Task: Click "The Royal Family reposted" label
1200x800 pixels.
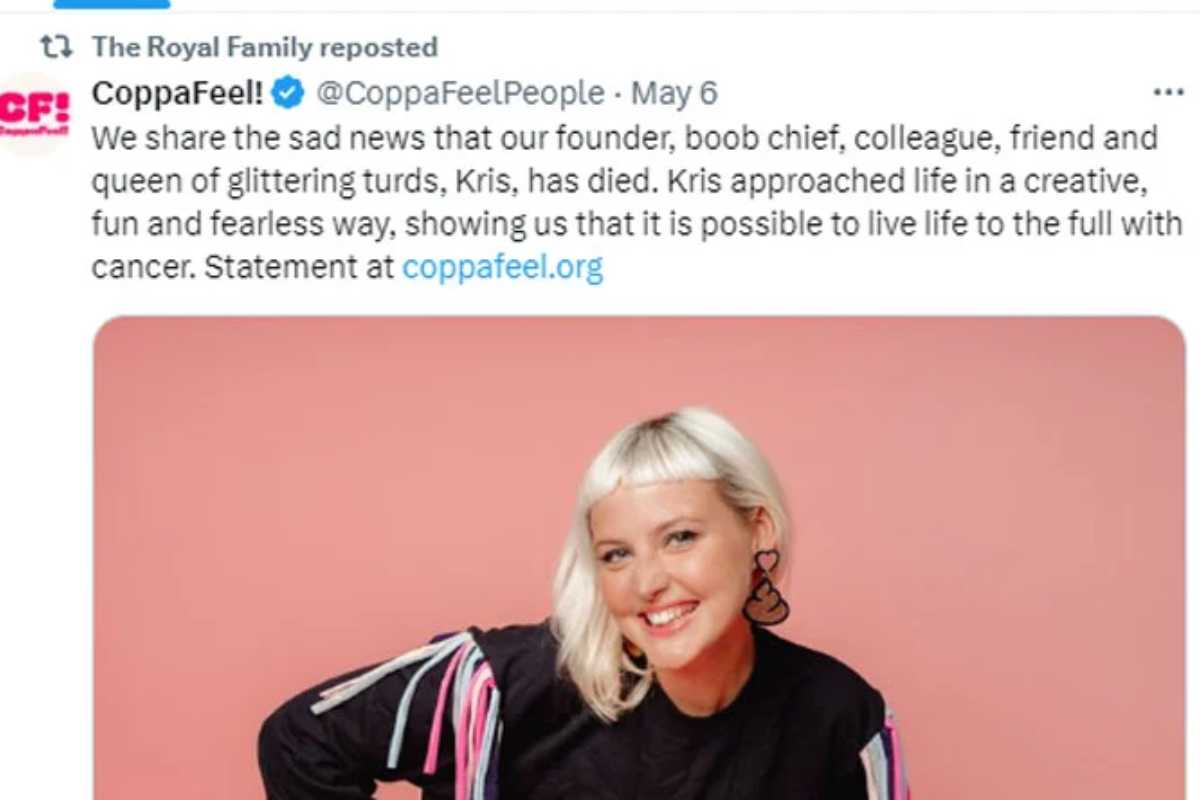Action: pyautogui.click(x=264, y=46)
